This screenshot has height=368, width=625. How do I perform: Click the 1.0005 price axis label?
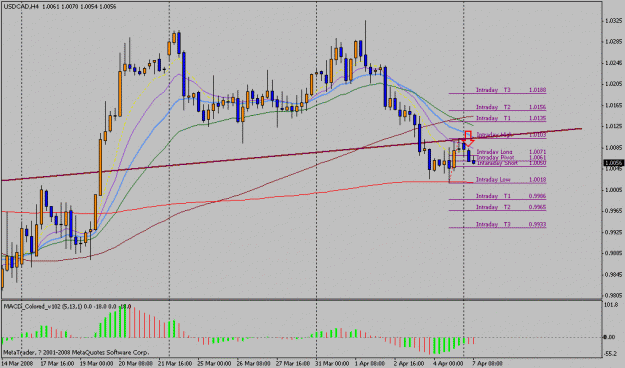613,190
